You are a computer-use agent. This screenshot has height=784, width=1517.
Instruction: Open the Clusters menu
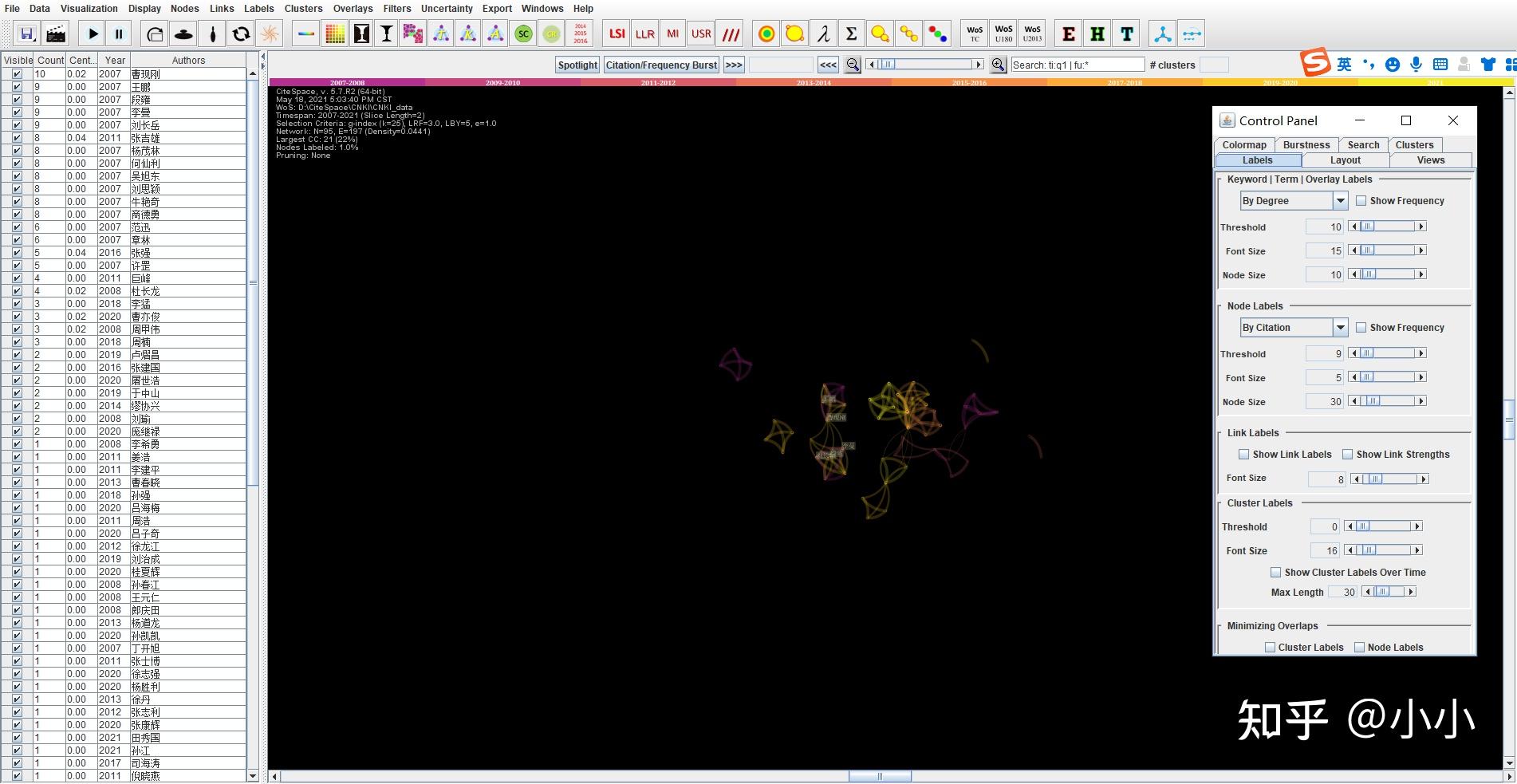click(x=303, y=9)
